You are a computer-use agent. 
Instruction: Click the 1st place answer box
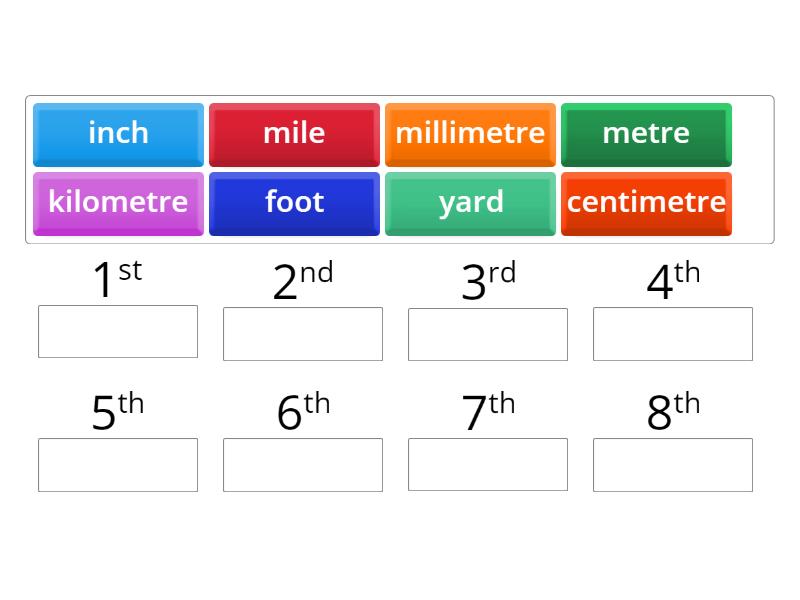(x=118, y=332)
